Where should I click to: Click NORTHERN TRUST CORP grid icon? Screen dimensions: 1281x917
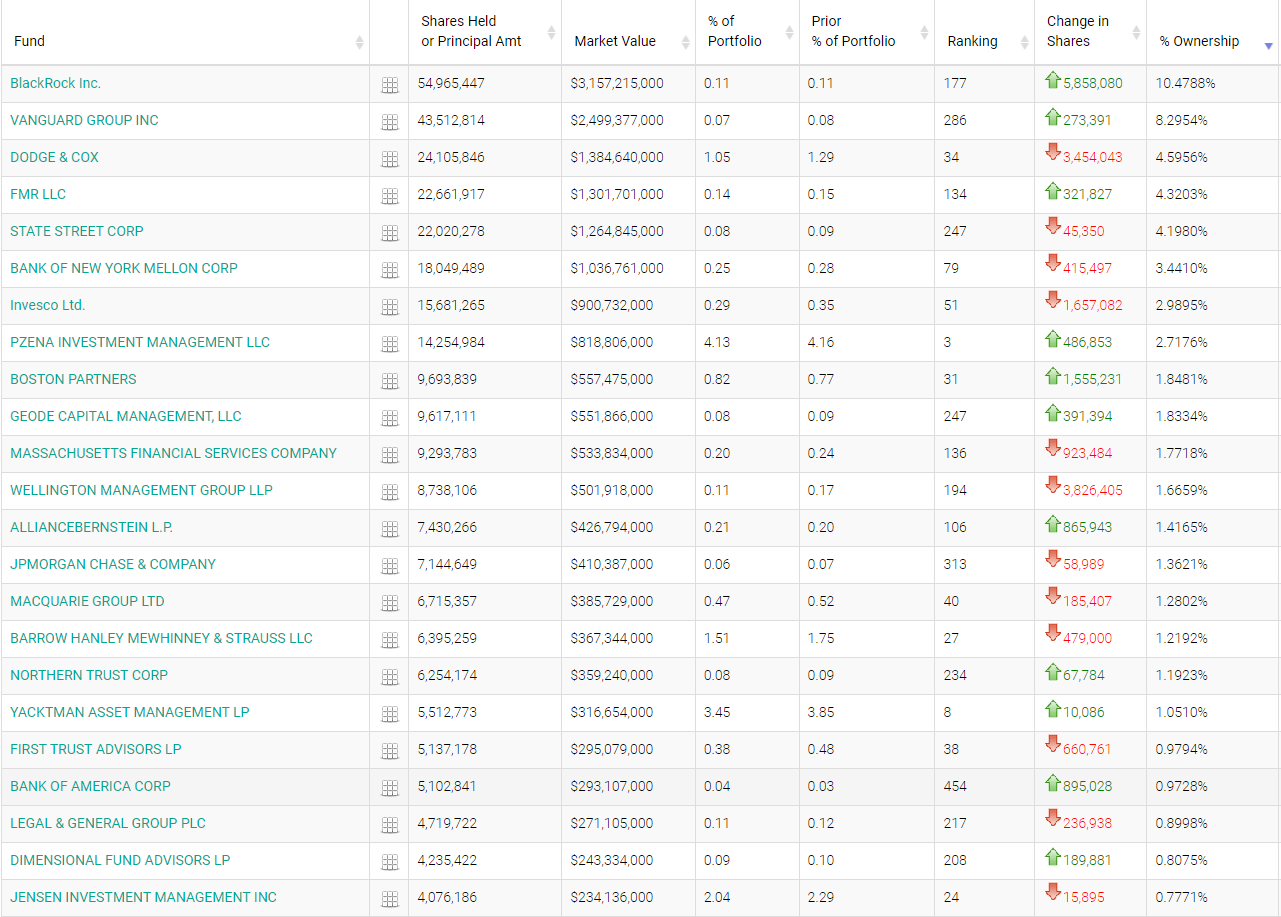point(390,677)
